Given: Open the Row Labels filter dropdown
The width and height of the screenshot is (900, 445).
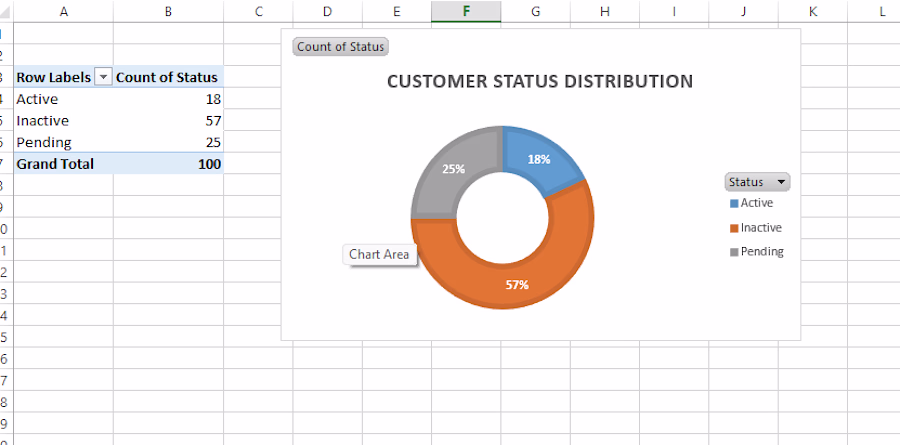Looking at the screenshot, I should [x=103, y=78].
